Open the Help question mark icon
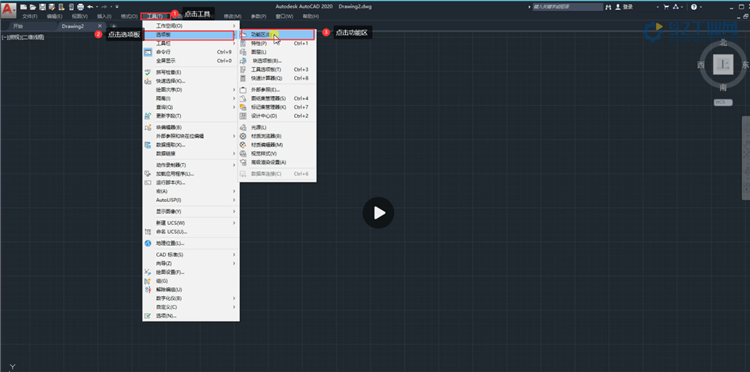The height and width of the screenshot is (372, 750). [694, 7]
